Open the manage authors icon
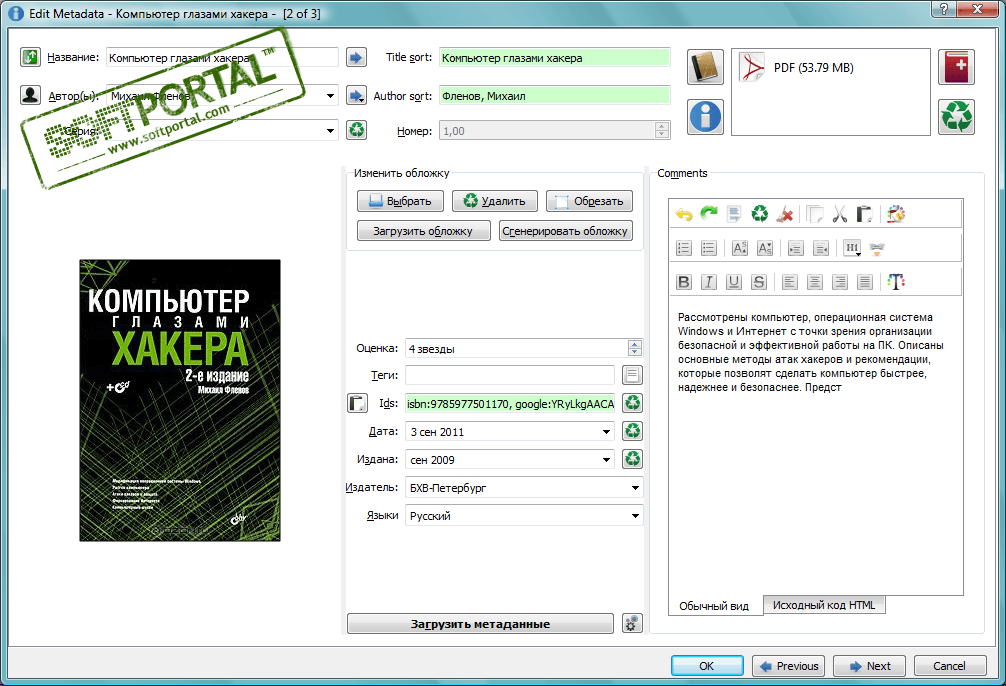 coord(30,95)
